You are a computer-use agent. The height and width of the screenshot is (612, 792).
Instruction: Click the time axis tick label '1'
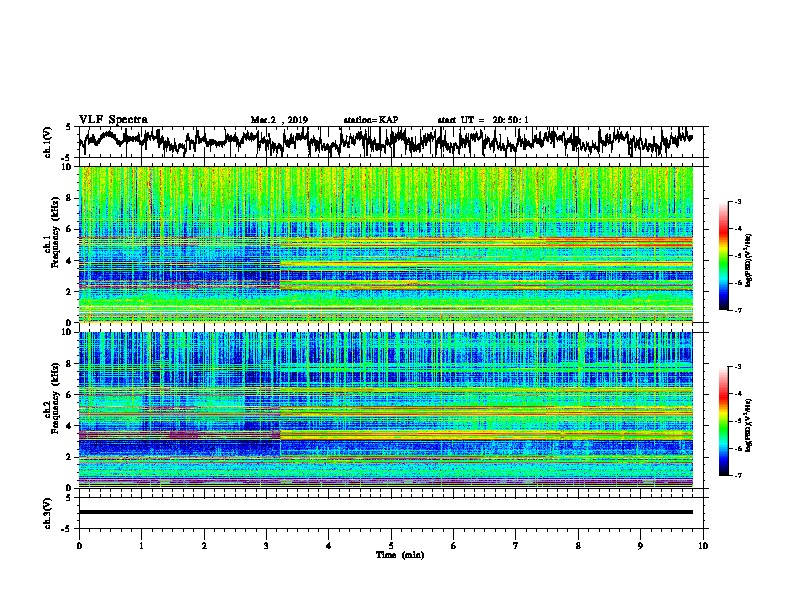141,546
